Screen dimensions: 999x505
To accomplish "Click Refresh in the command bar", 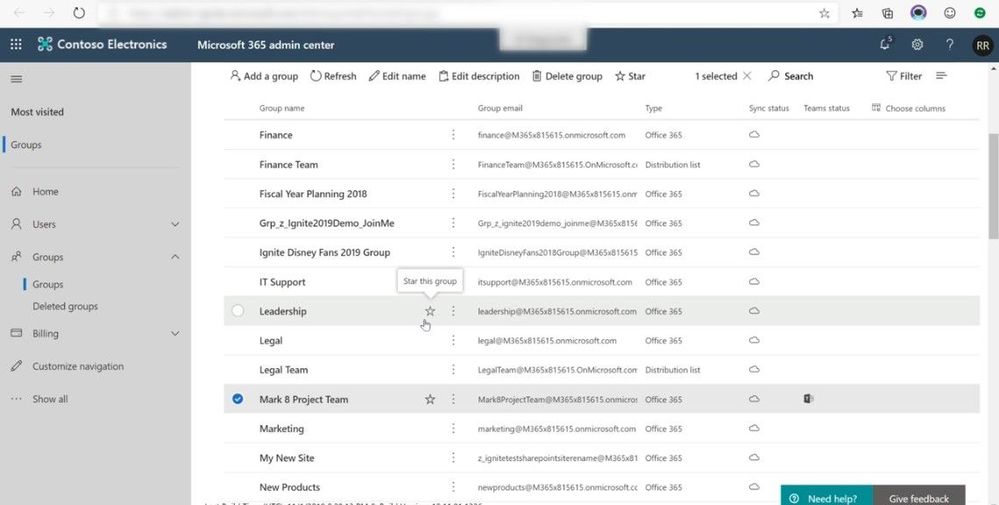I will pyautogui.click(x=333, y=76).
